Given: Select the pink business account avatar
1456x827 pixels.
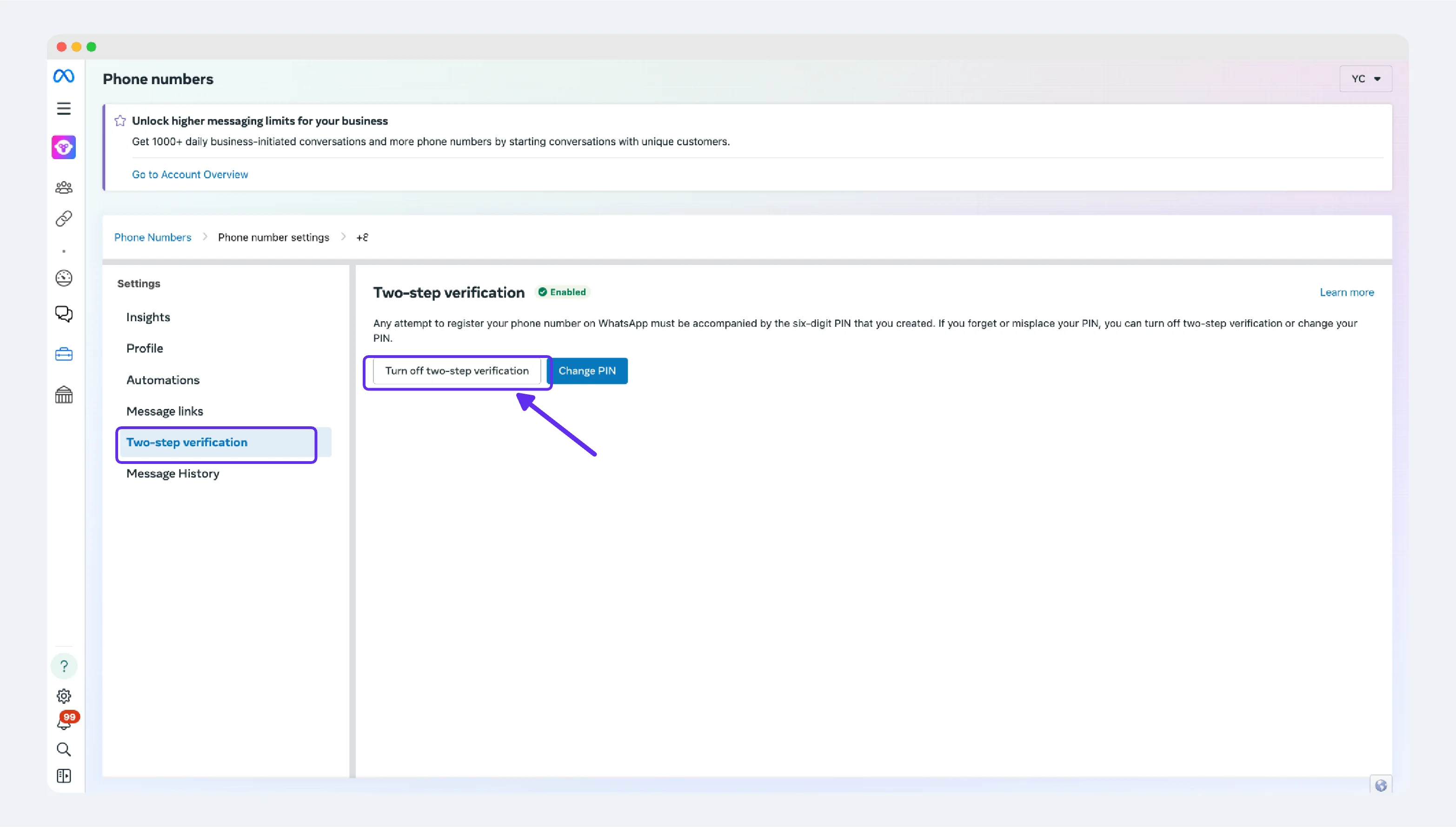Looking at the screenshot, I should [x=64, y=148].
